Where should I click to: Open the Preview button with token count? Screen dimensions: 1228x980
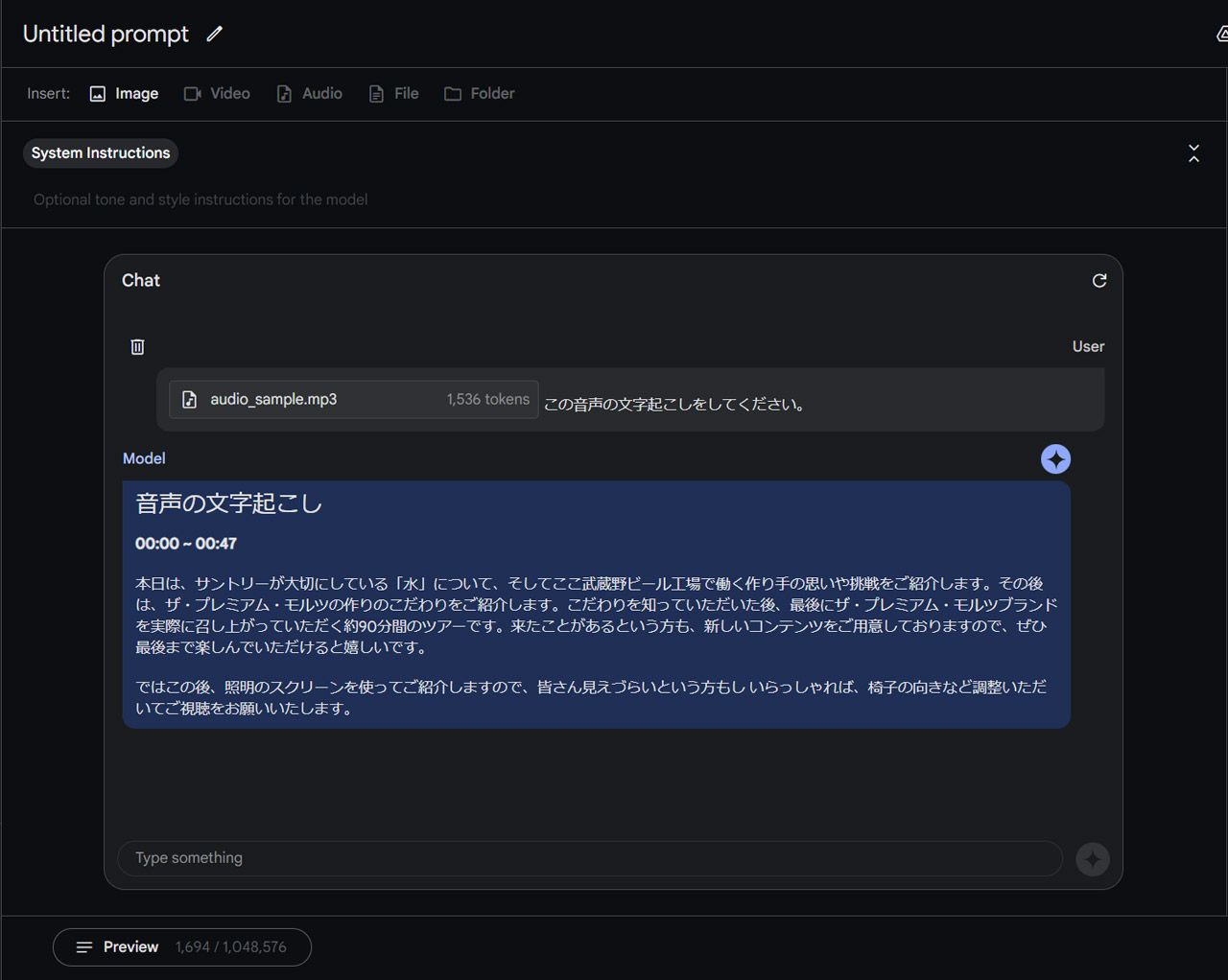pos(182,947)
